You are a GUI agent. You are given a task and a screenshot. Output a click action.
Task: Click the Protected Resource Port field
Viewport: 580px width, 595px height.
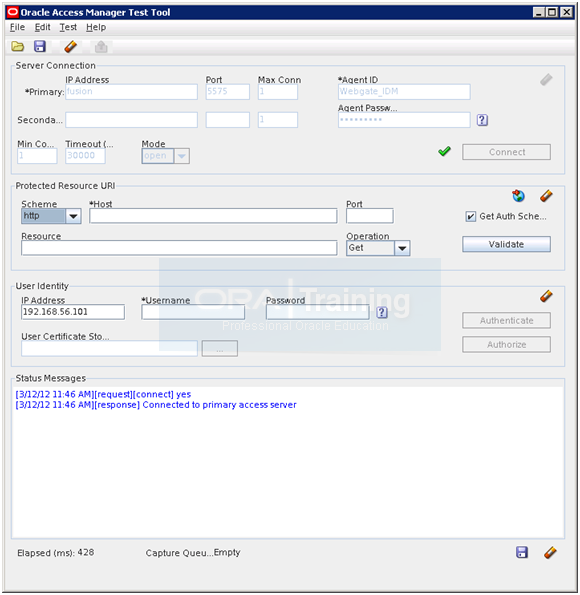[370, 216]
